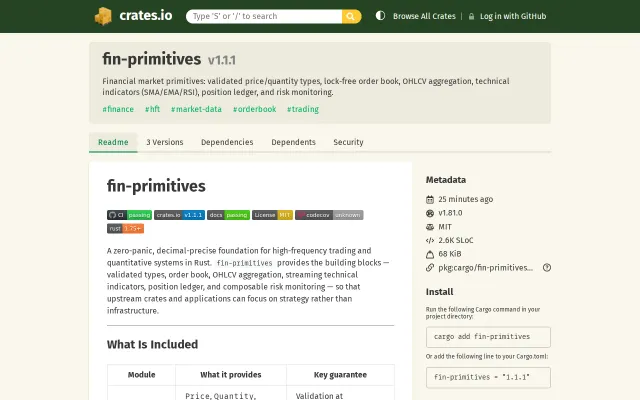Image resolution: width=640 pixels, height=400 pixels.
Task: Click the pkg:cargo/fin-primitives purl text
Action: 485,268
